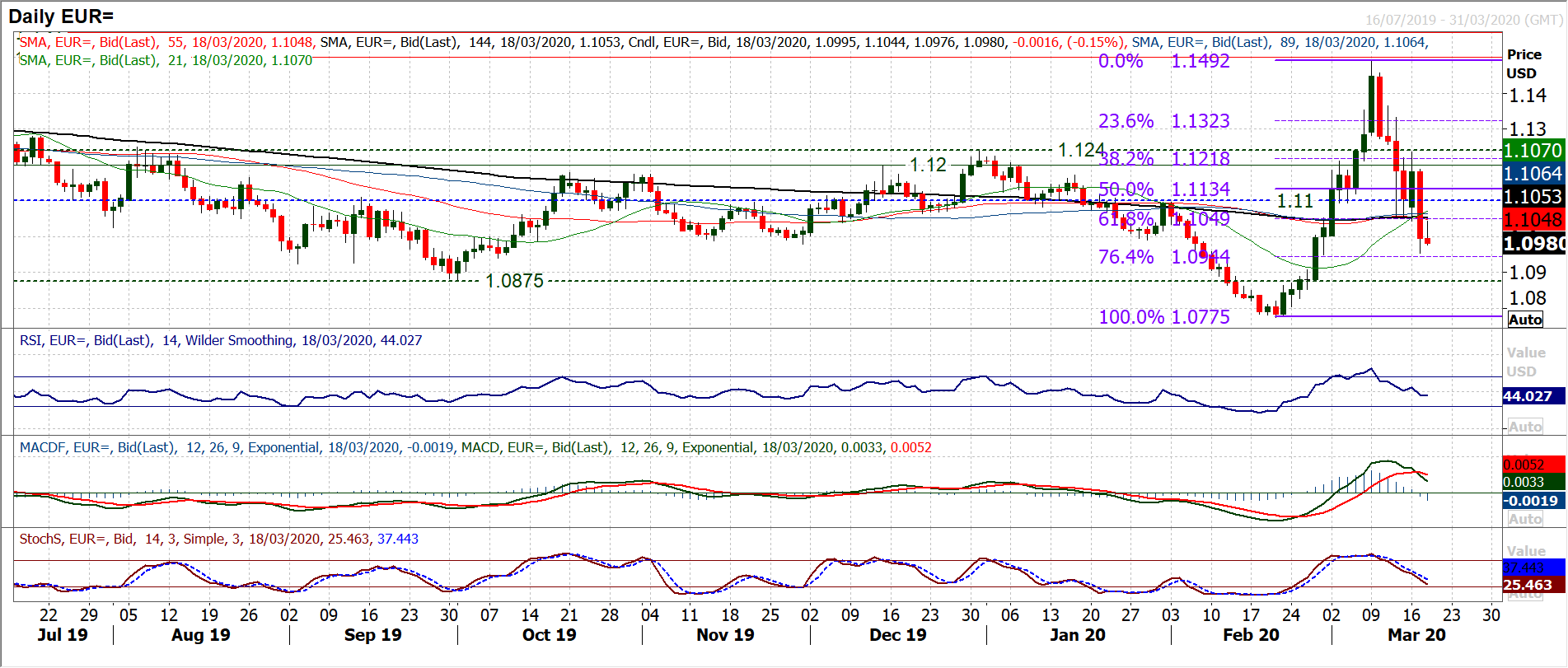Select the red SMA 55 legend entry

(x=166, y=42)
